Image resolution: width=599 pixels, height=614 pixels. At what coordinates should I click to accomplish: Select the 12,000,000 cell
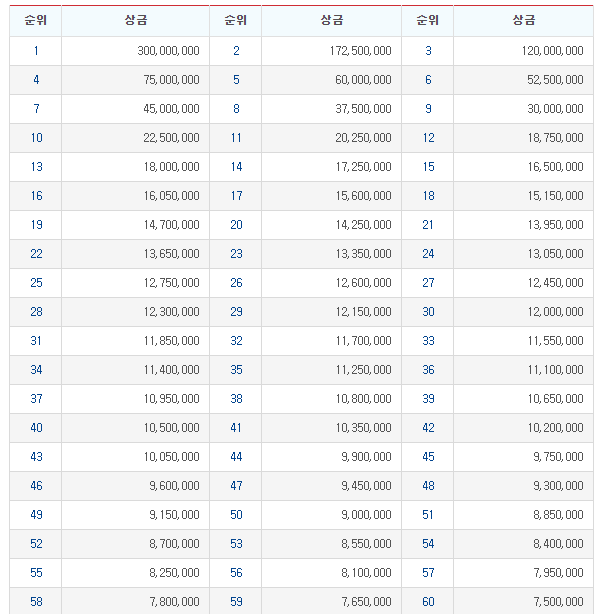click(555, 312)
